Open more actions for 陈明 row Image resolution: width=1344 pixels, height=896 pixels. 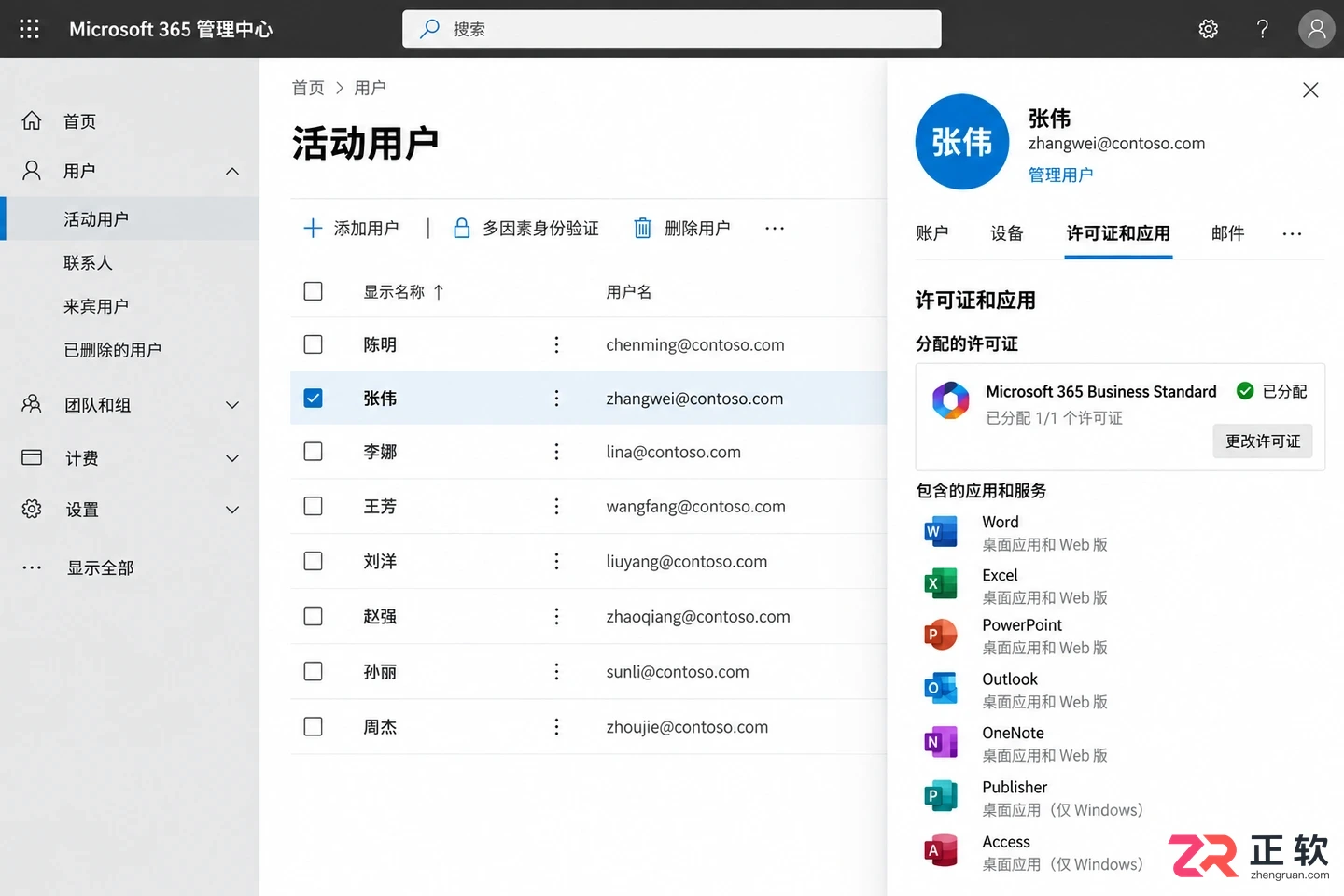[x=557, y=344]
